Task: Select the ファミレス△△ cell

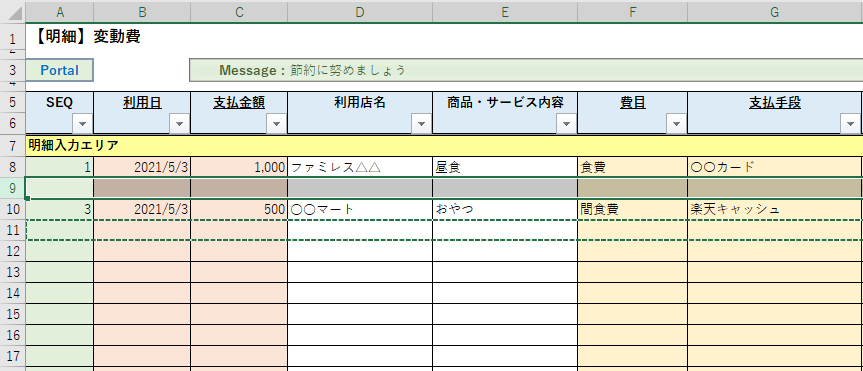Action: [360, 167]
